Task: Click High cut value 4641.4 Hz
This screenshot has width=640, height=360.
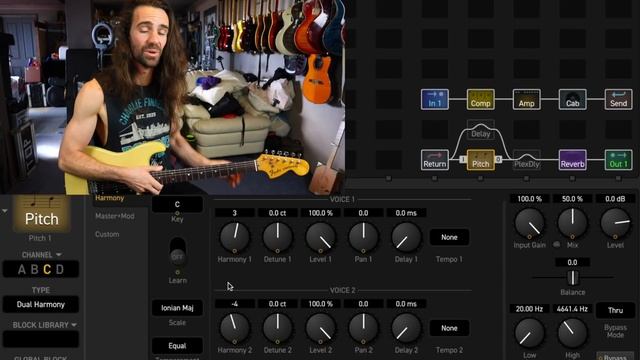Action: coord(572,309)
